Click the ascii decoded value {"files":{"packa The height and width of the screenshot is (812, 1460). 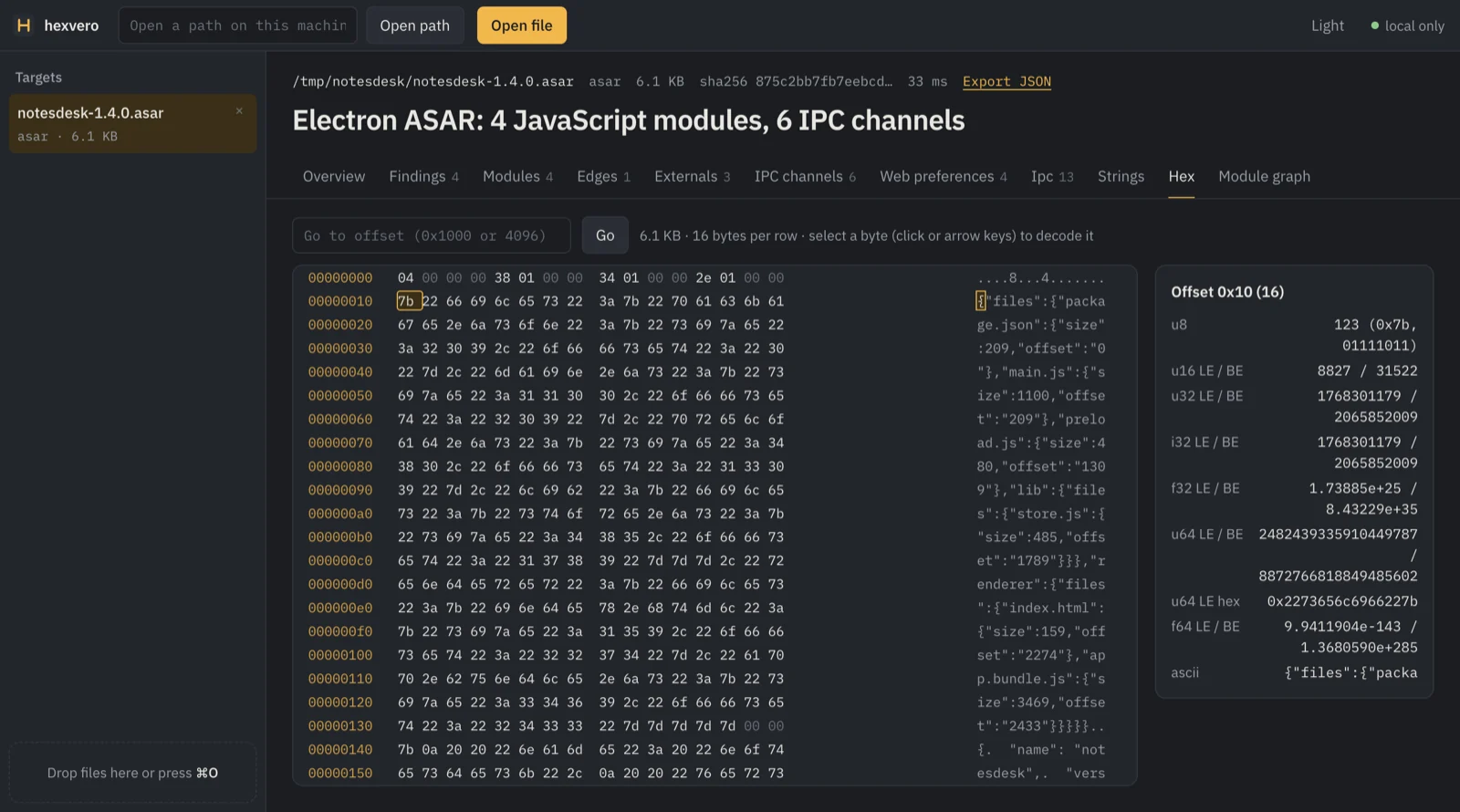click(x=1350, y=672)
